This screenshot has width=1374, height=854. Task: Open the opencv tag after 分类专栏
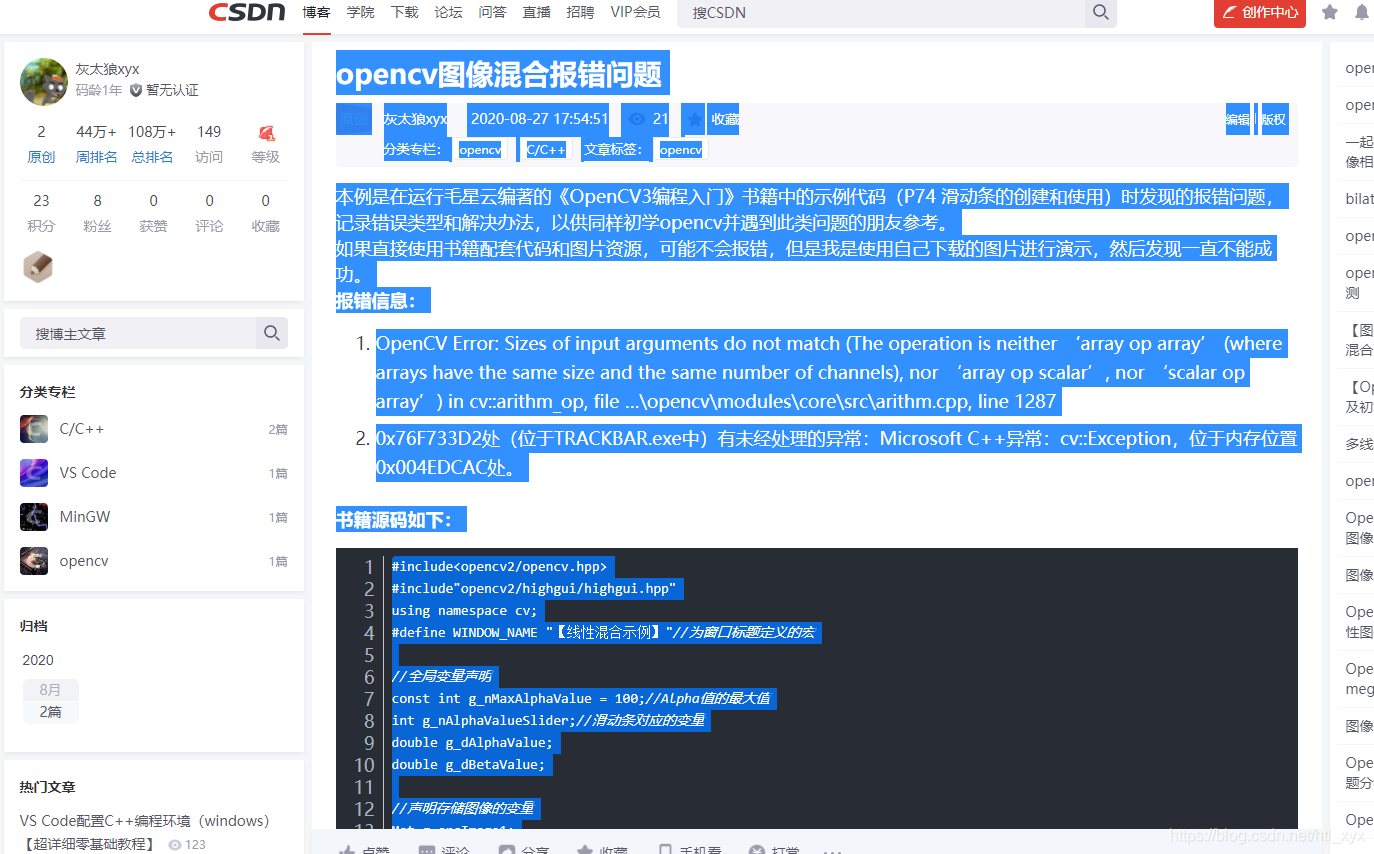coord(480,150)
